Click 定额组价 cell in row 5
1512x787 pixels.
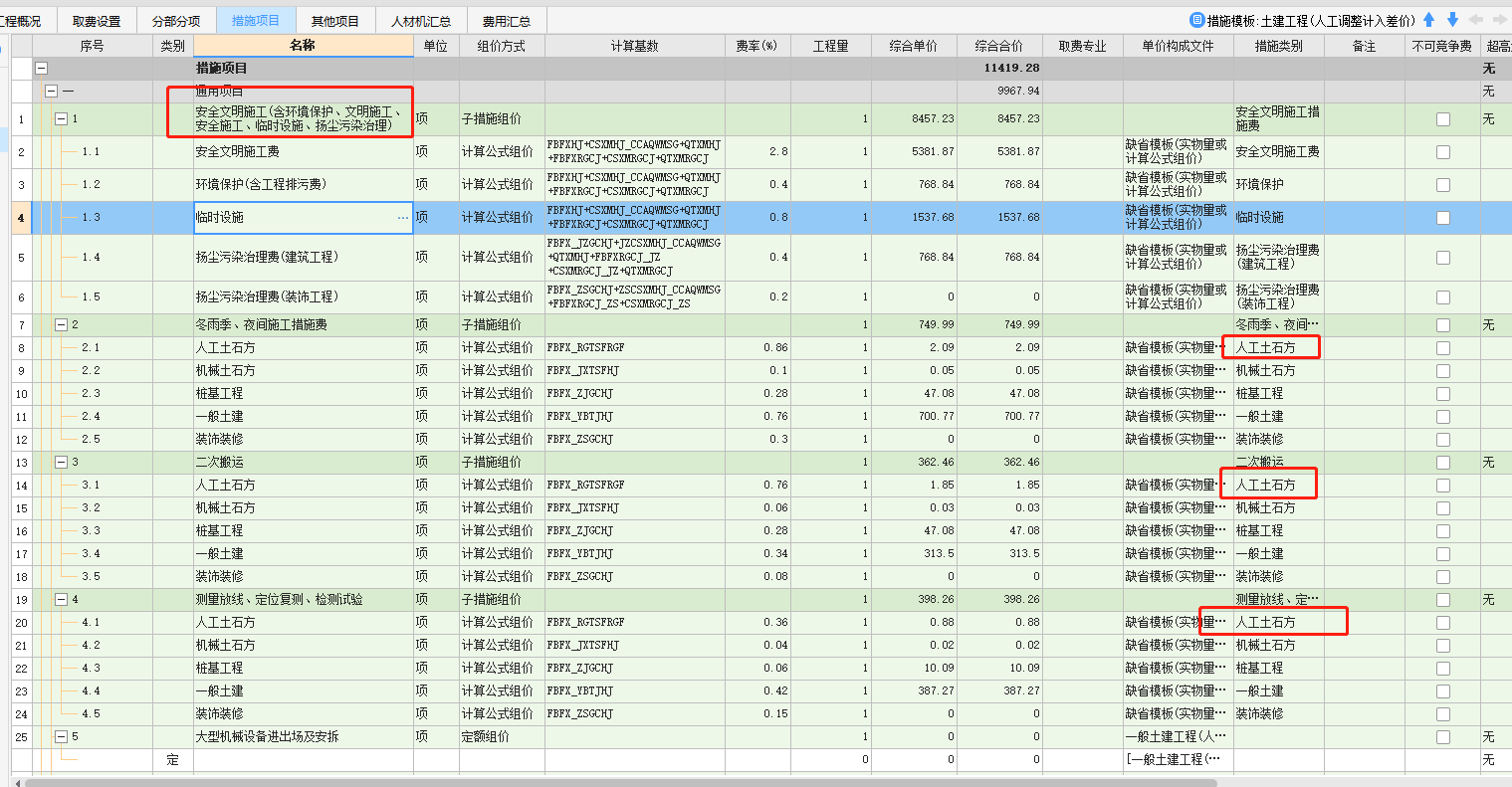coord(502,737)
